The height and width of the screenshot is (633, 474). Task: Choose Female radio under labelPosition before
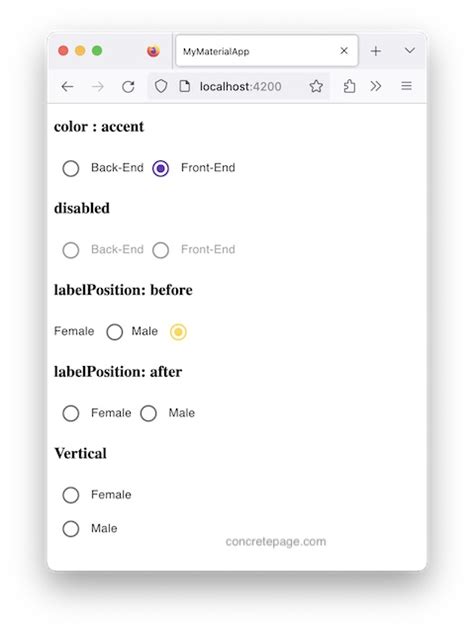115,332
